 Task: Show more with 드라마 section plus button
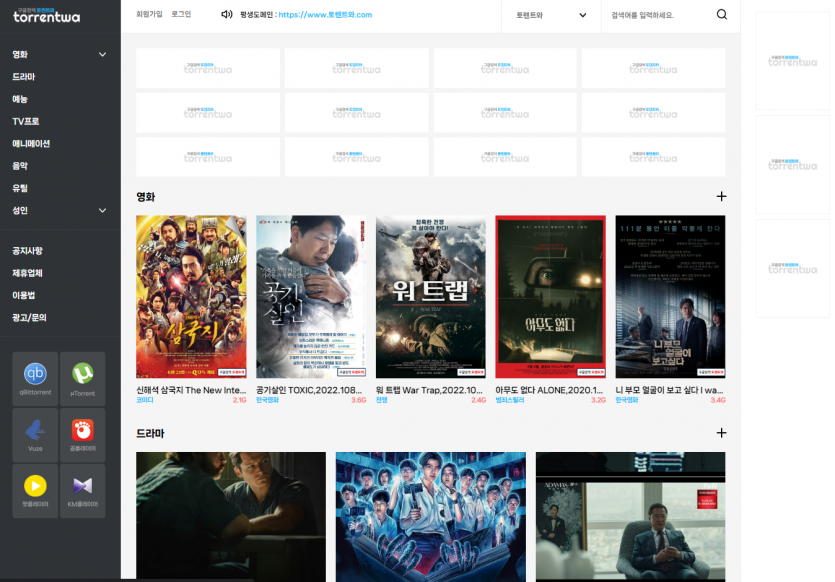(721, 433)
